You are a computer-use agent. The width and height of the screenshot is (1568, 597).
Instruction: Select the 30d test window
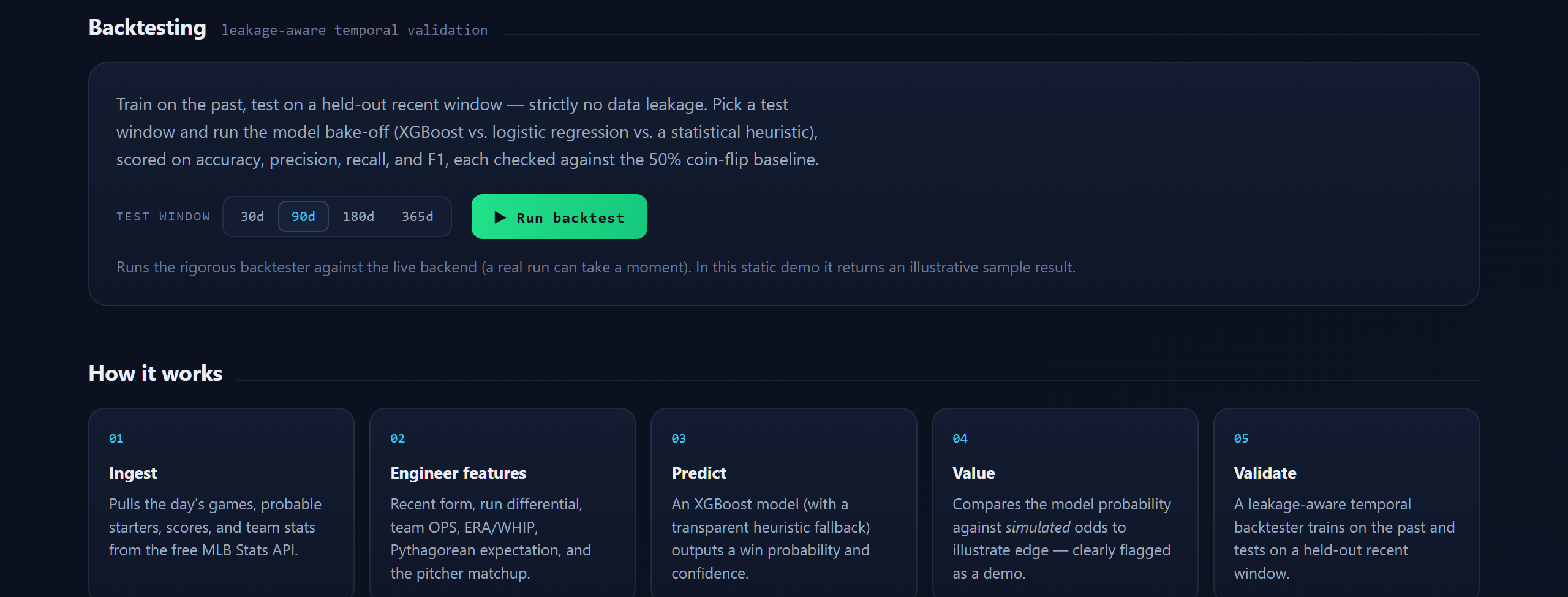(x=252, y=217)
